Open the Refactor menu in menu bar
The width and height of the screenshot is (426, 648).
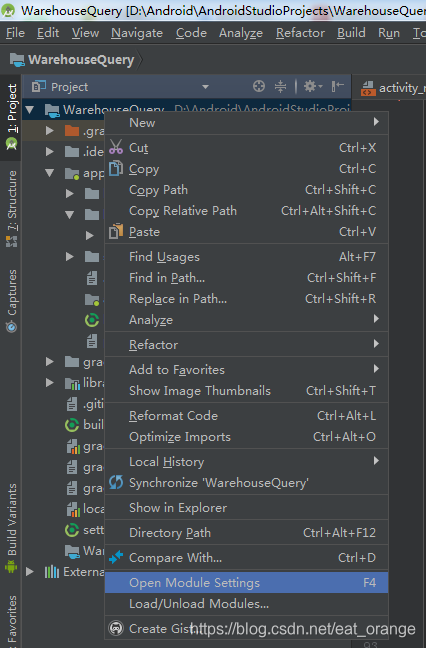pos(300,33)
